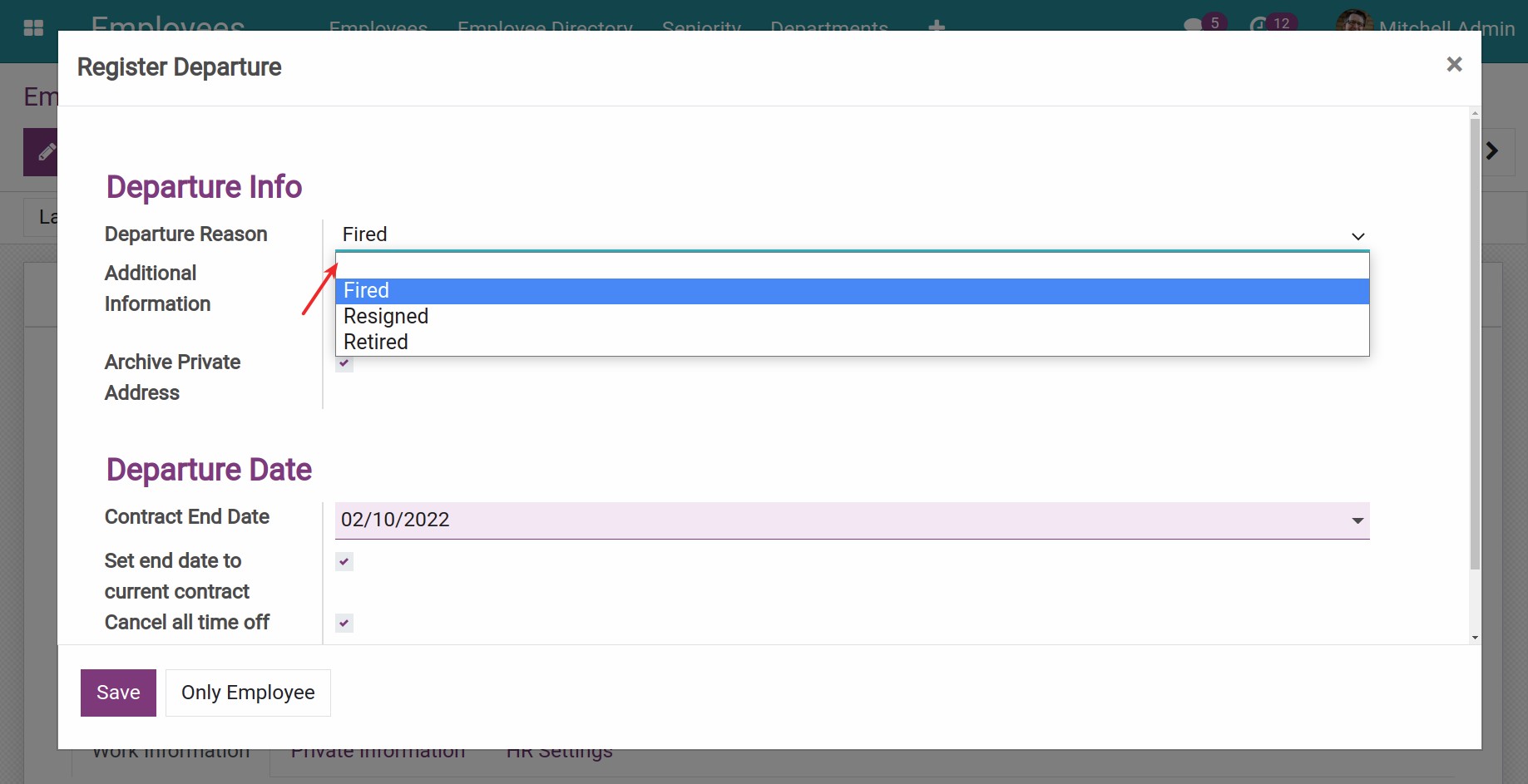Select the Fired option in list
1528x784 pixels.
click(x=367, y=291)
